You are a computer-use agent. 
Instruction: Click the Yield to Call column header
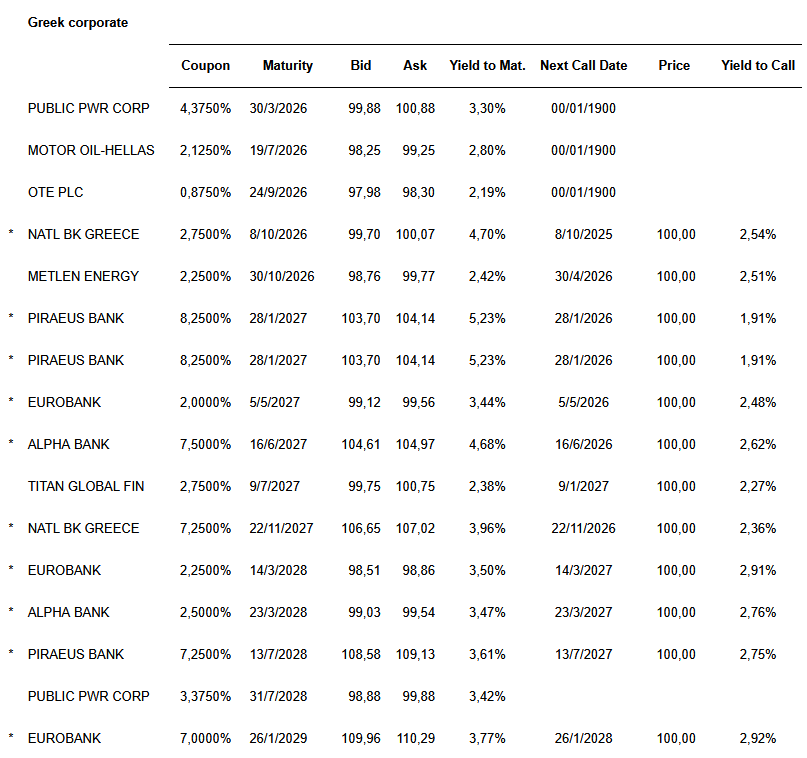(758, 65)
